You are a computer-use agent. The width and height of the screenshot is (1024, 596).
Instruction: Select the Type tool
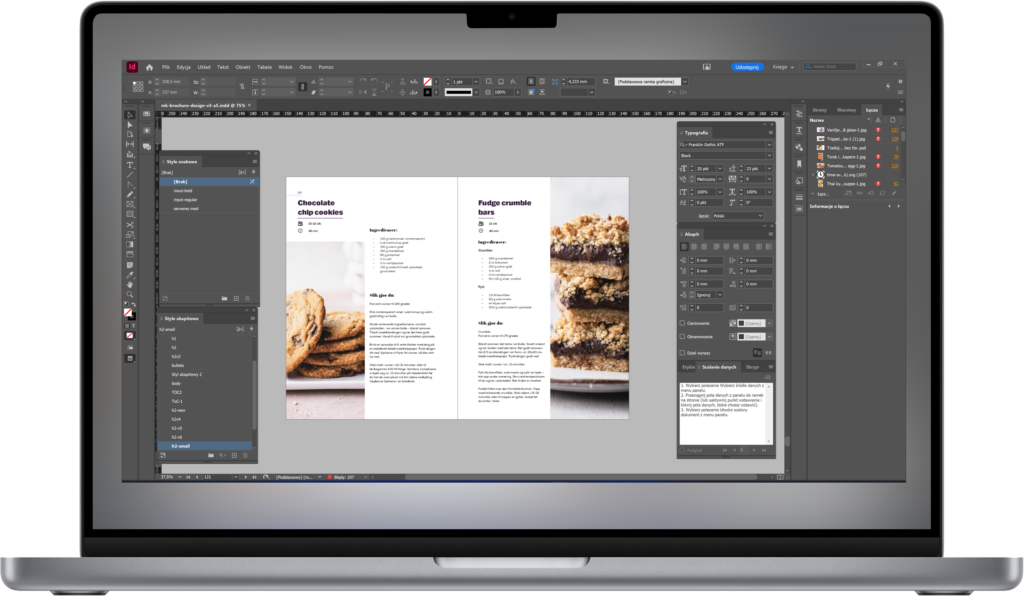(129, 165)
